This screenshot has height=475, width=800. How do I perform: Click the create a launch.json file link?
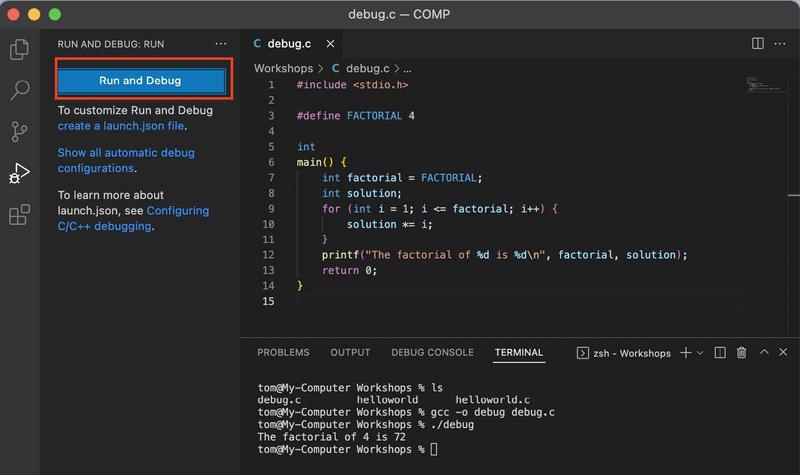tap(121, 126)
